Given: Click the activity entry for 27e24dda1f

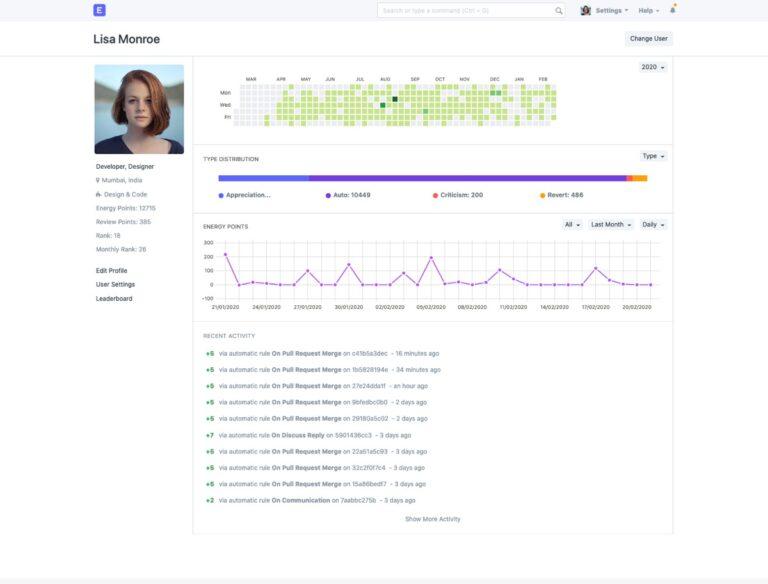Looking at the screenshot, I should (316, 386).
